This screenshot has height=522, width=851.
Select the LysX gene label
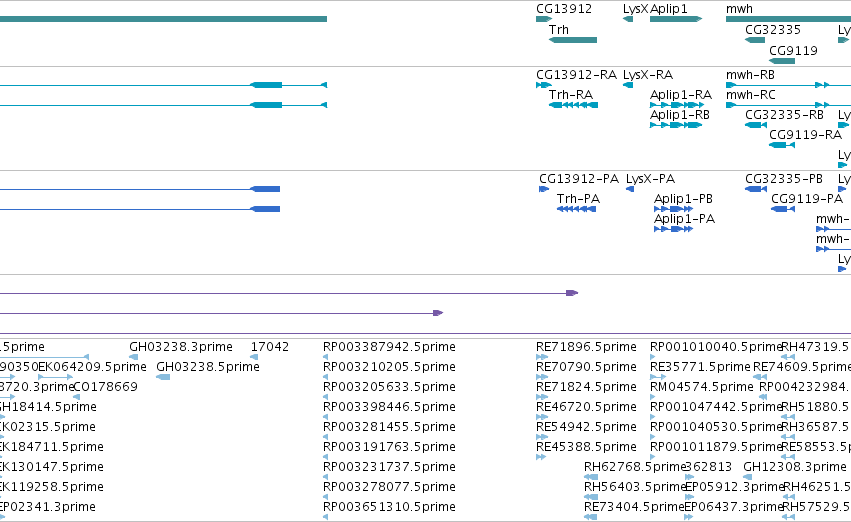pos(636,9)
